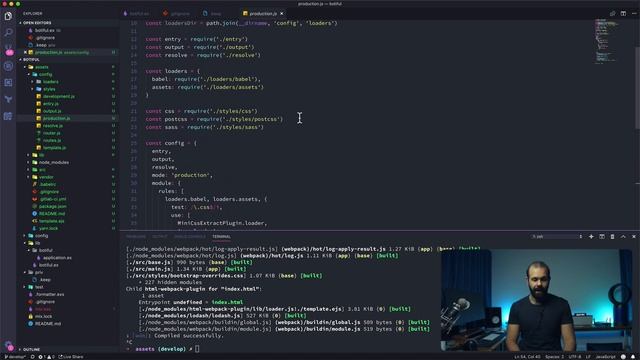
Task: Select the Debug Console panel tab
Action: [190, 236]
